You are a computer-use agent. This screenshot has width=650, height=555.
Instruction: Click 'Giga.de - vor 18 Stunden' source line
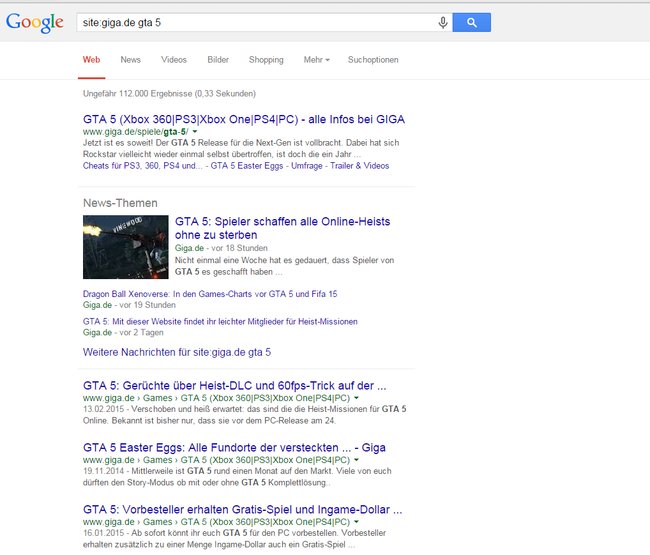coord(221,248)
